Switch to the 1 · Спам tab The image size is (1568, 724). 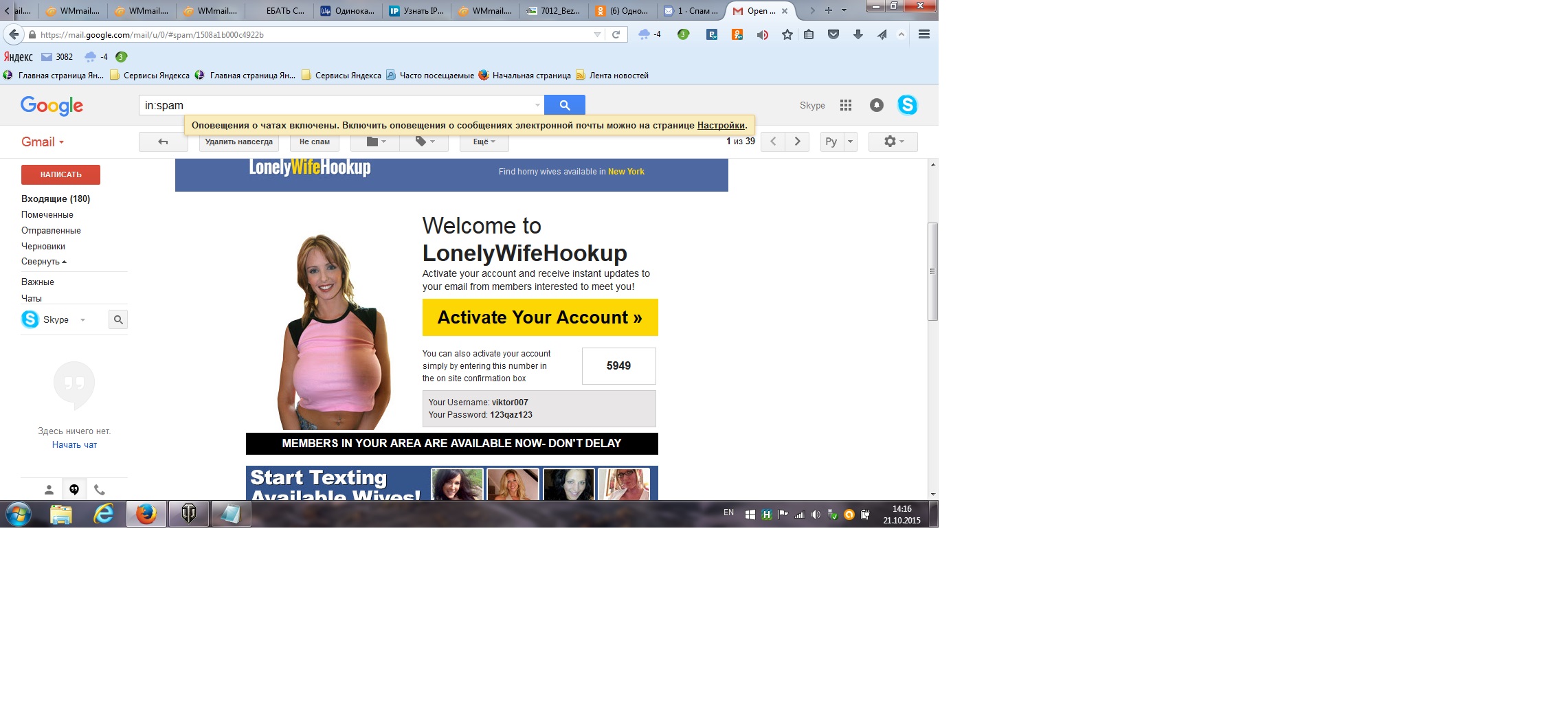tap(691, 11)
